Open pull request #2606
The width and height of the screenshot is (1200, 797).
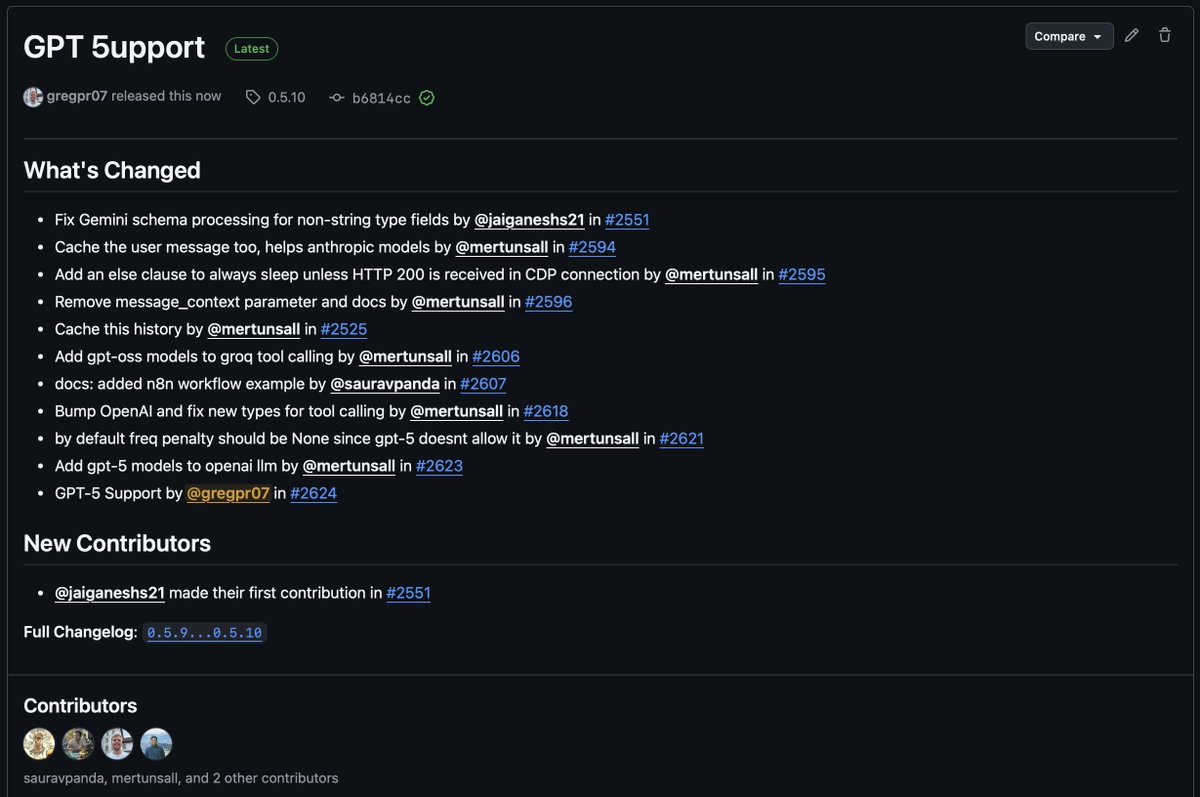click(496, 356)
